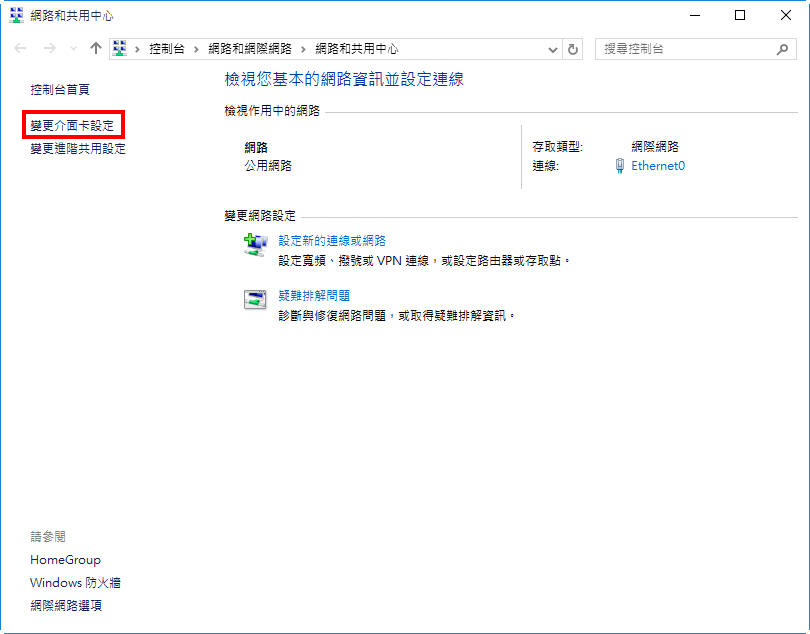Open the Windows 防火牆 link
This screenshot has width=810, height=634.
click(x=75, y=583)
